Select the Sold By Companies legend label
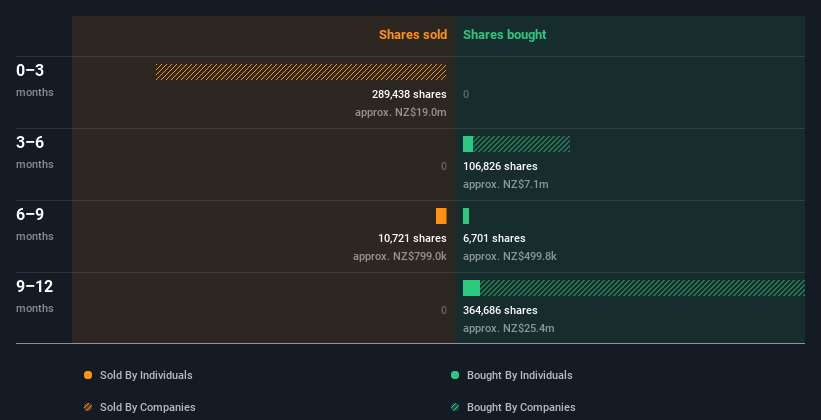Image resolution: width=821 pixels, height=420 pixels. (x=148, y=407)
